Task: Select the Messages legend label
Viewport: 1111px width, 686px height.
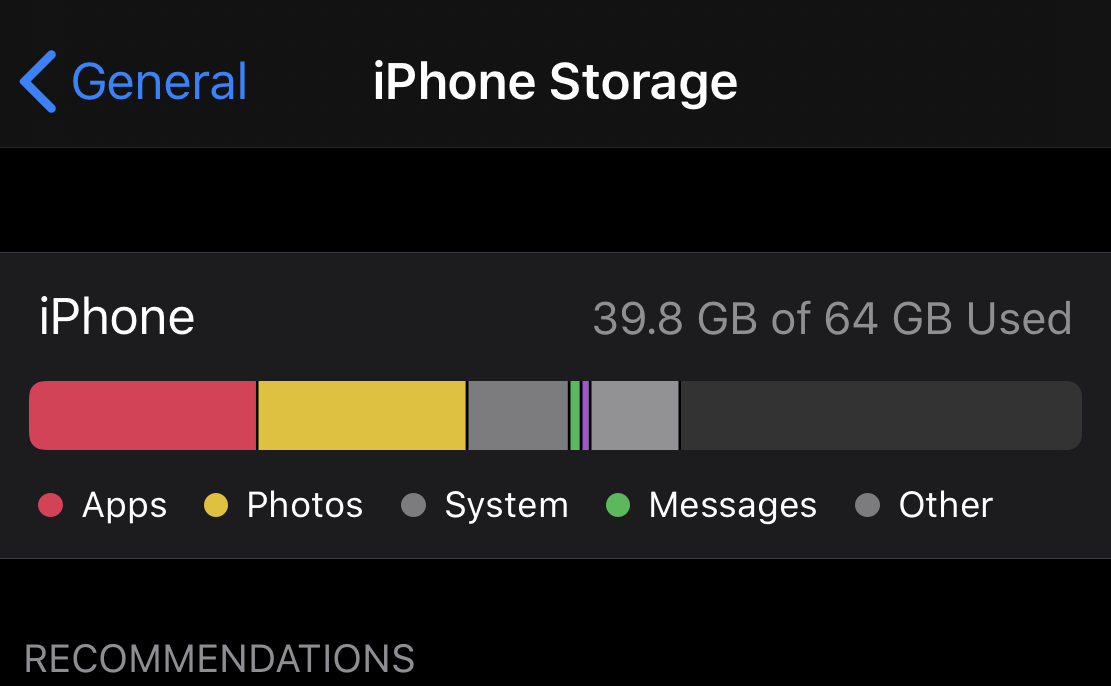Action: [x=732, y=506]
